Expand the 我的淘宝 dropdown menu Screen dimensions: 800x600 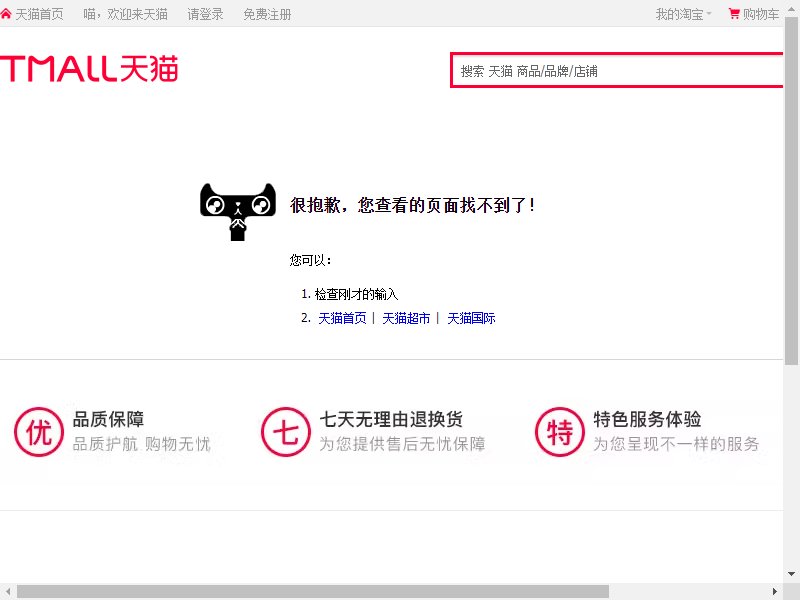pyautogui.click(x=683, y=14)
